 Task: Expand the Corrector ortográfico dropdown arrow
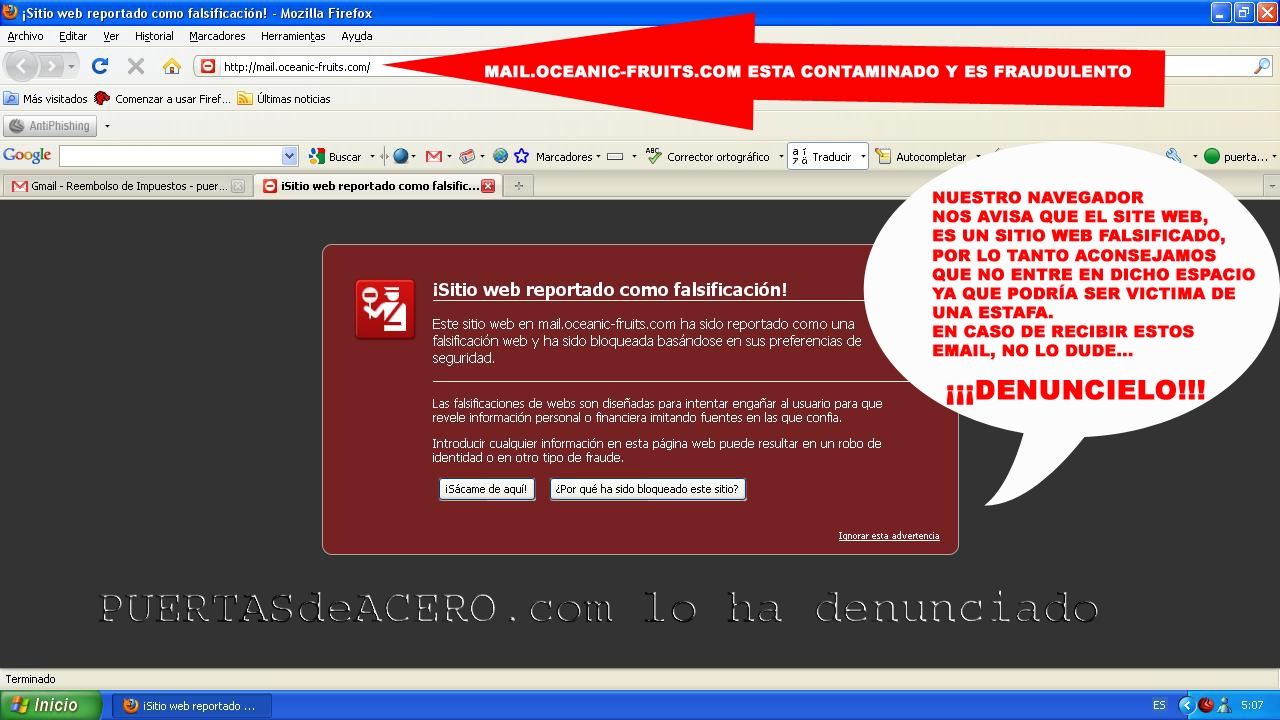click(x=781, y=157)
